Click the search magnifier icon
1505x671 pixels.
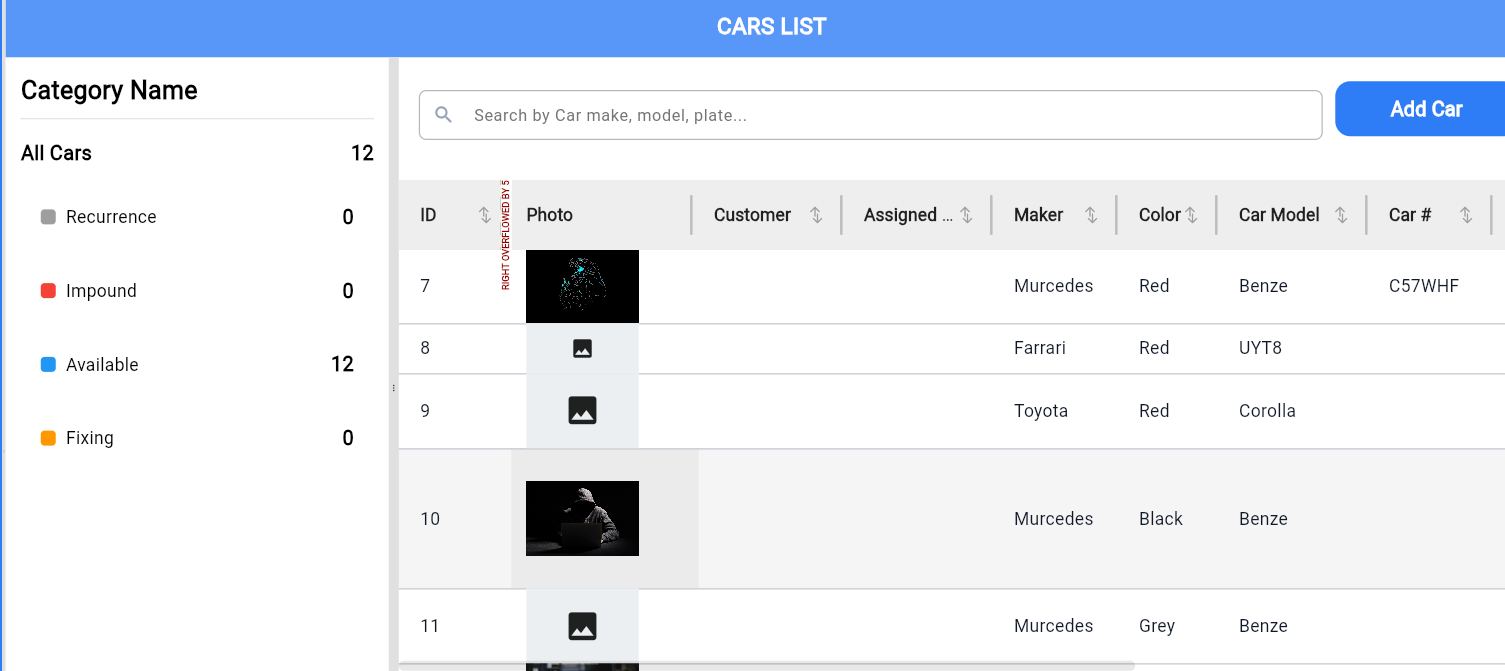point(444,115)
